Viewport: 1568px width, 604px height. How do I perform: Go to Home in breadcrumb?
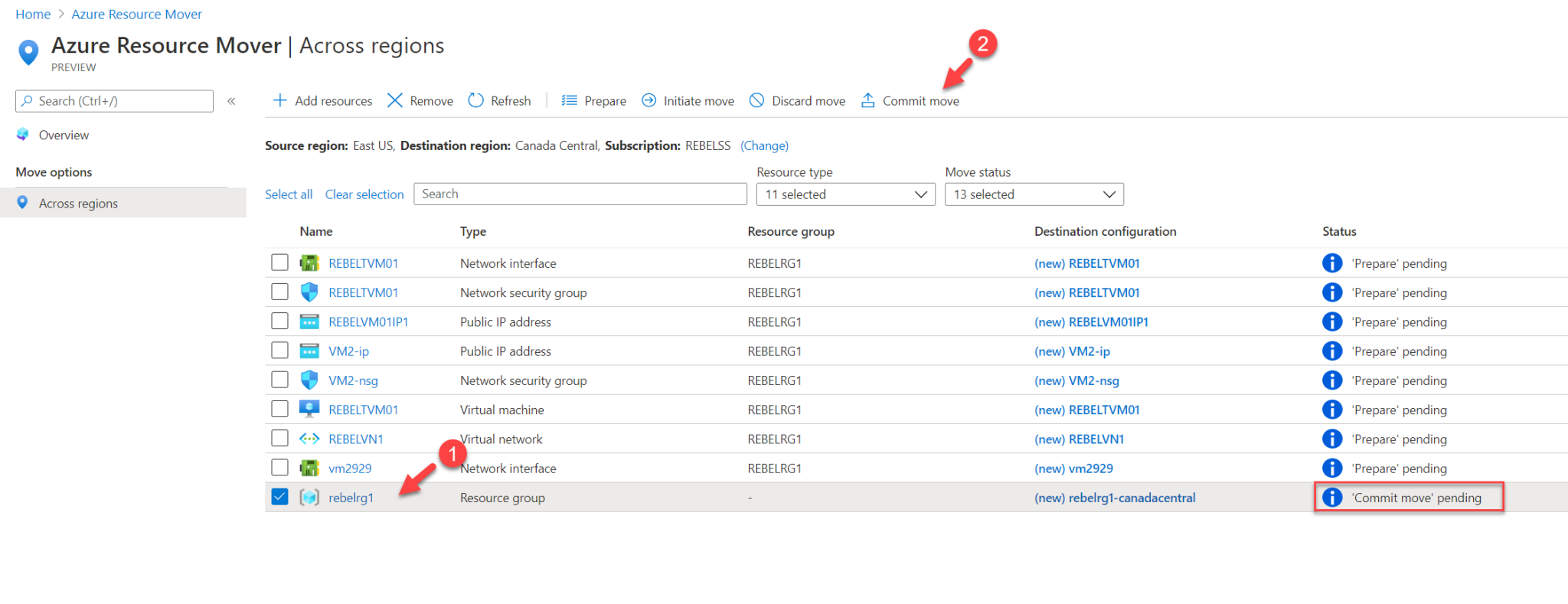coord(33,14)
